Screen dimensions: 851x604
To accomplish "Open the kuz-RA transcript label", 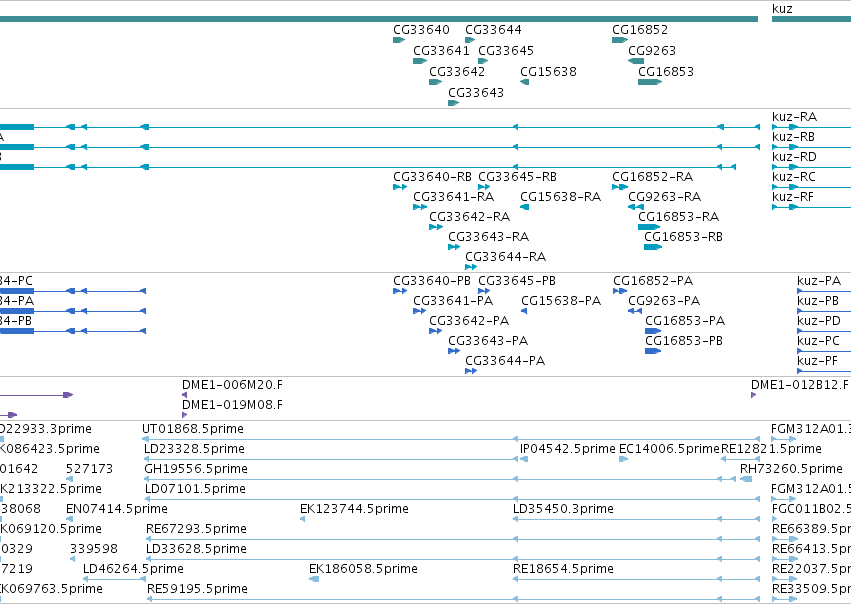I will coord(795,117).
